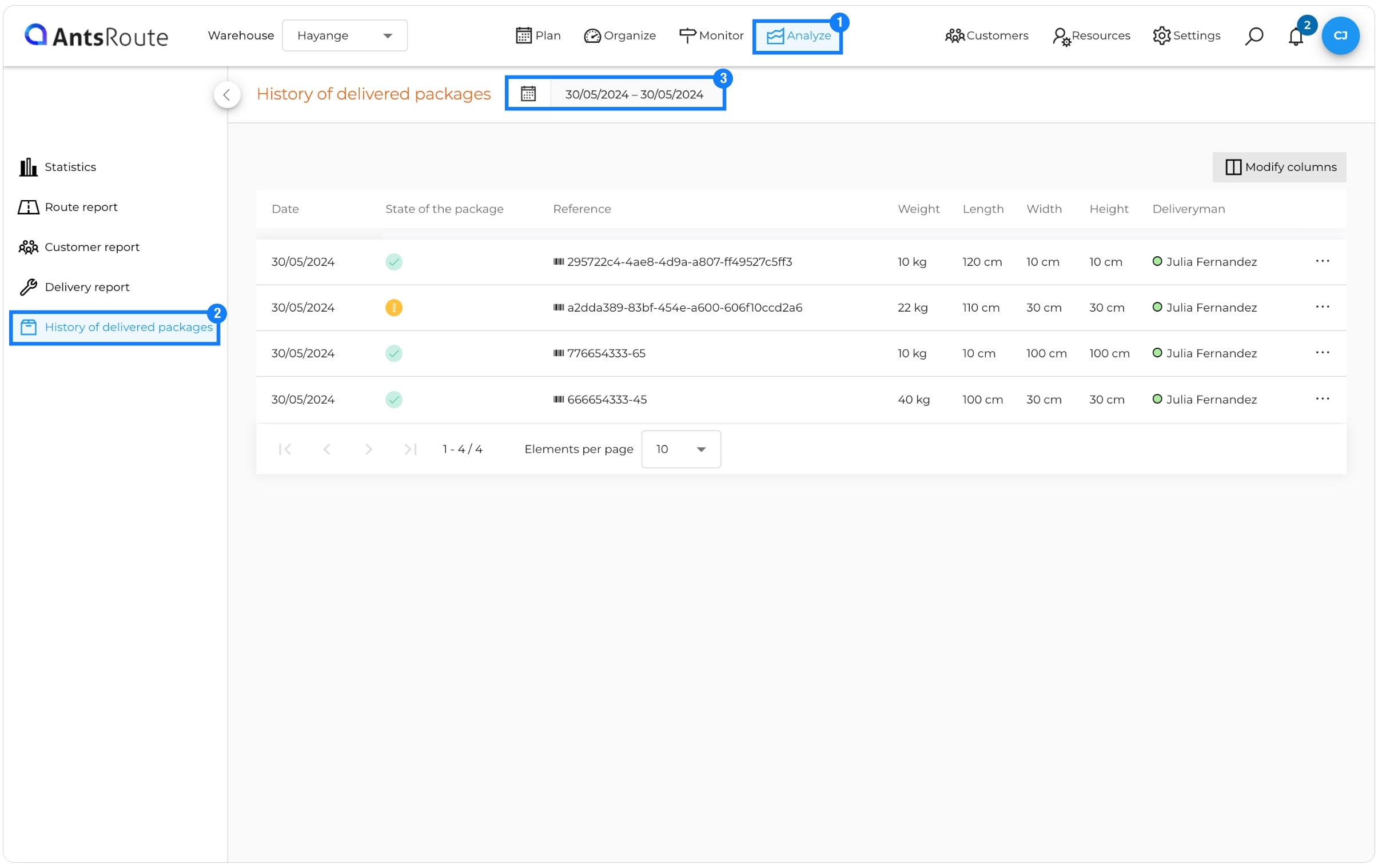This screenshot has height=868, width=1378.
Task: Open Settings
Action: point(1186,35)
